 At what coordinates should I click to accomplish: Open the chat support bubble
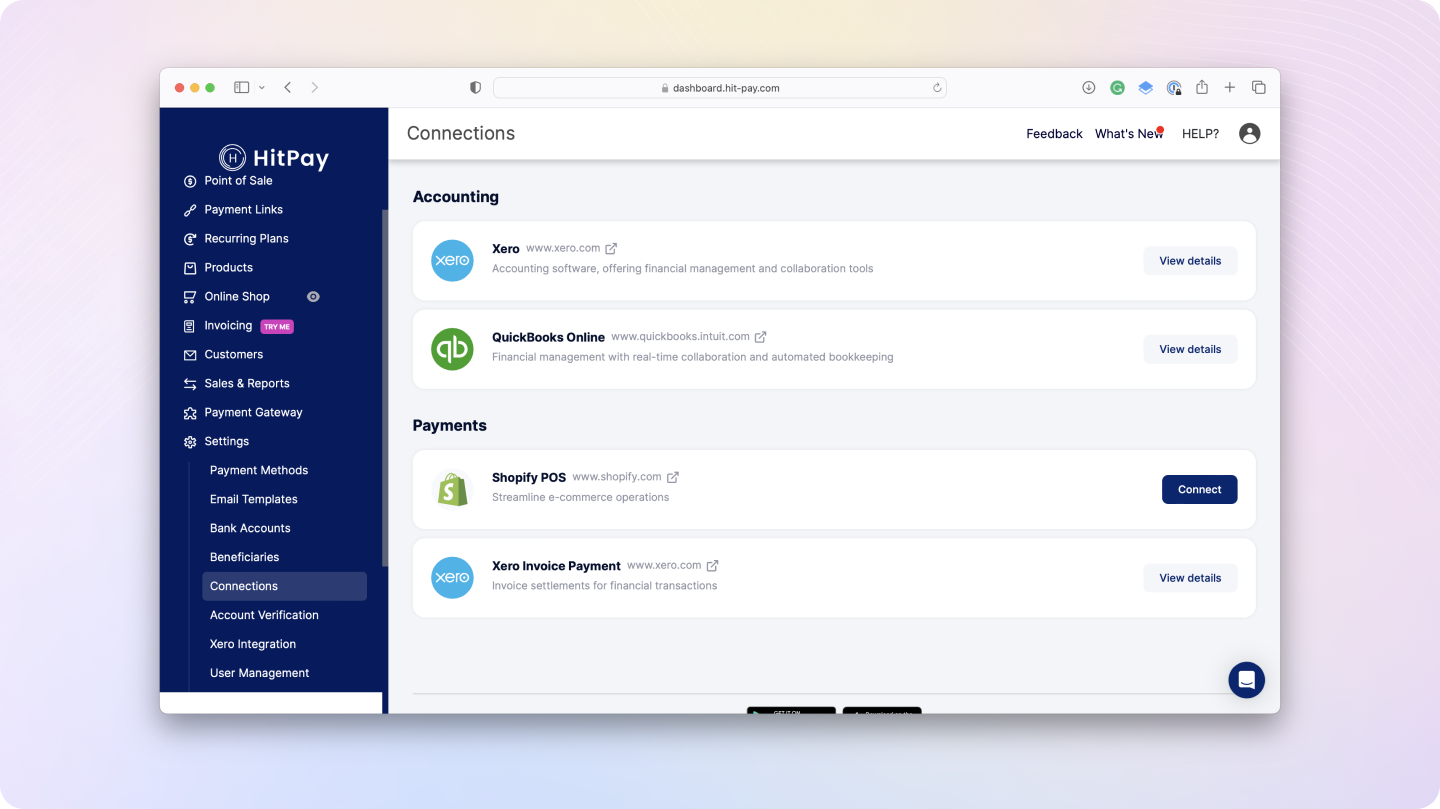(x=1246, y=680)
